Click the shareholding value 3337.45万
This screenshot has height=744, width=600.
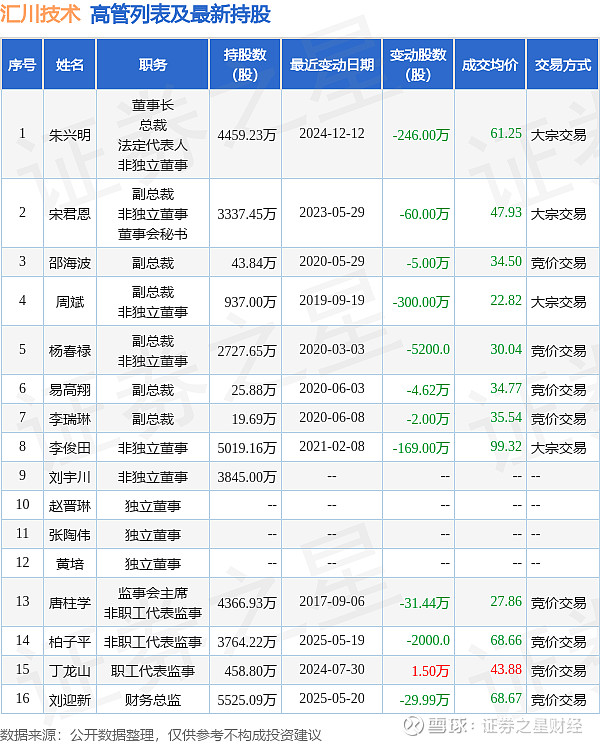(x=247, y=214)
